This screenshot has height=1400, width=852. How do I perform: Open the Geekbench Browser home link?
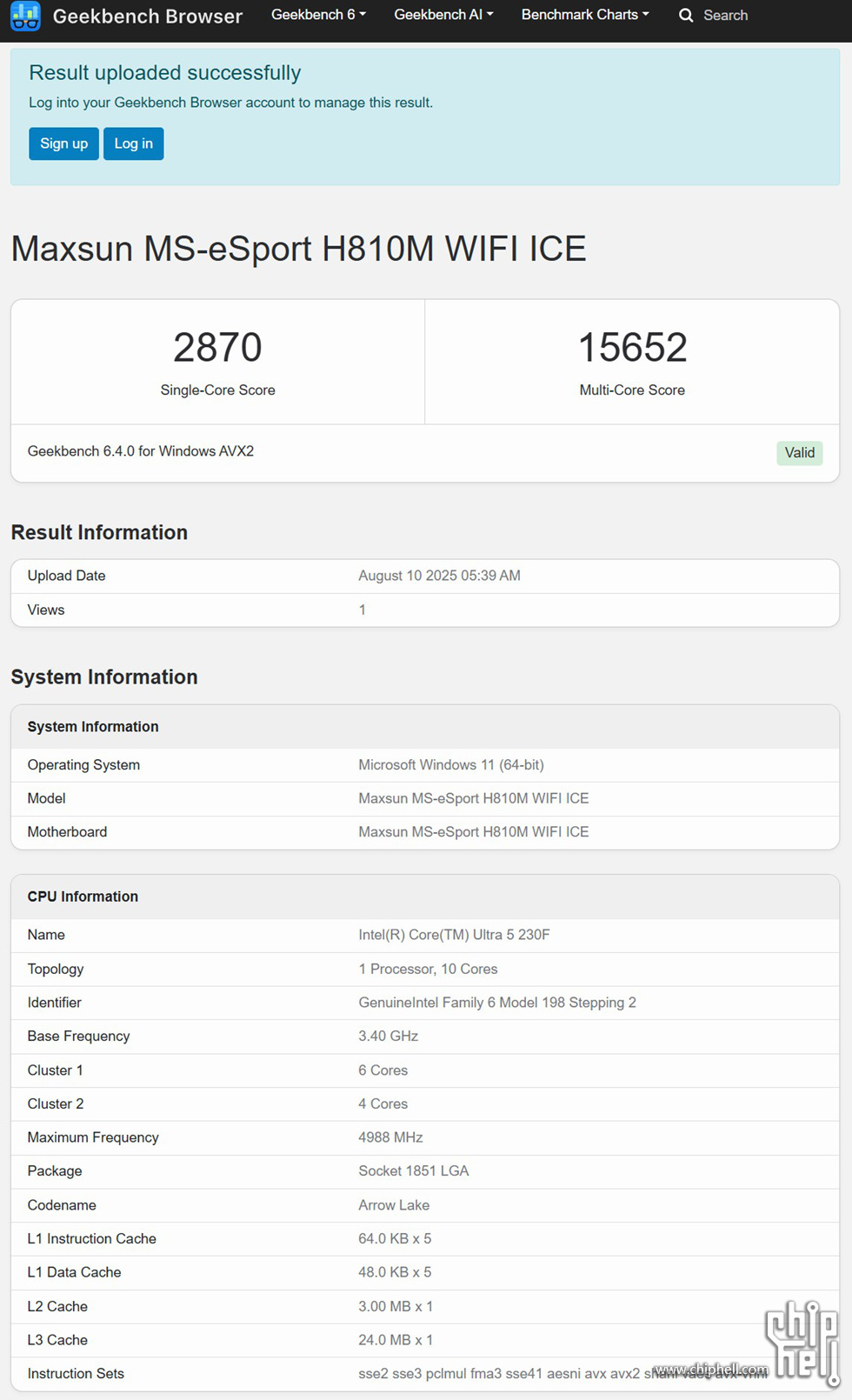point(148,16)
